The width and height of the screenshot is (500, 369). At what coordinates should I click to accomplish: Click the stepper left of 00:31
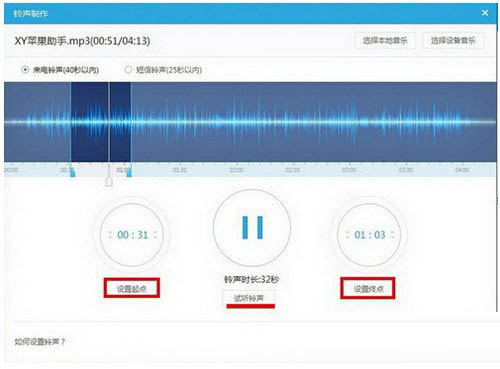[x=110, y=235]
